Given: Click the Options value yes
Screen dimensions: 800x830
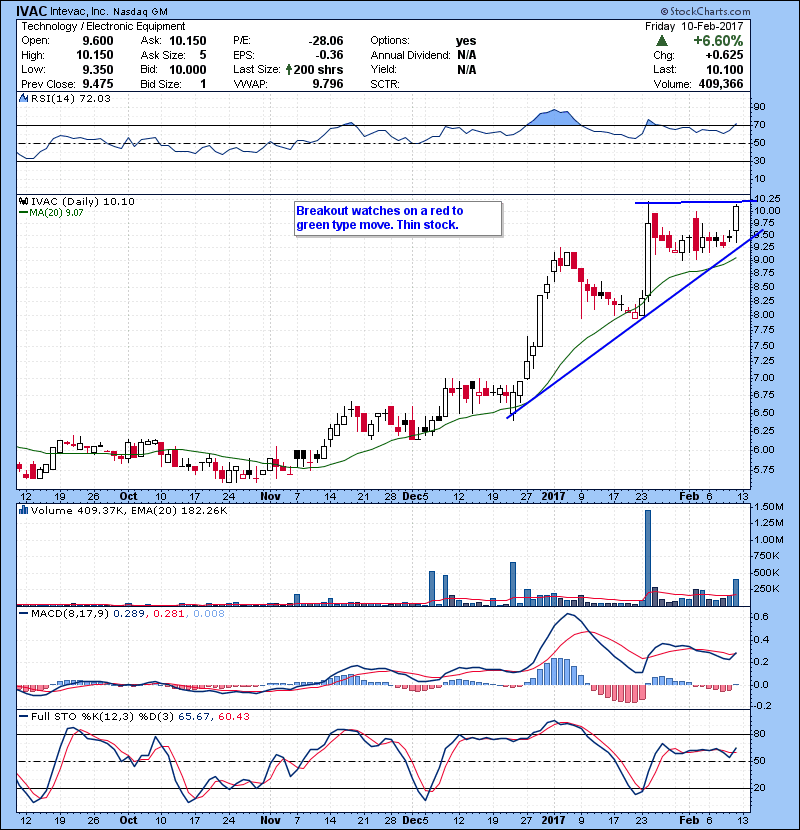Looking at the screenshot, I should pos(466,41).
